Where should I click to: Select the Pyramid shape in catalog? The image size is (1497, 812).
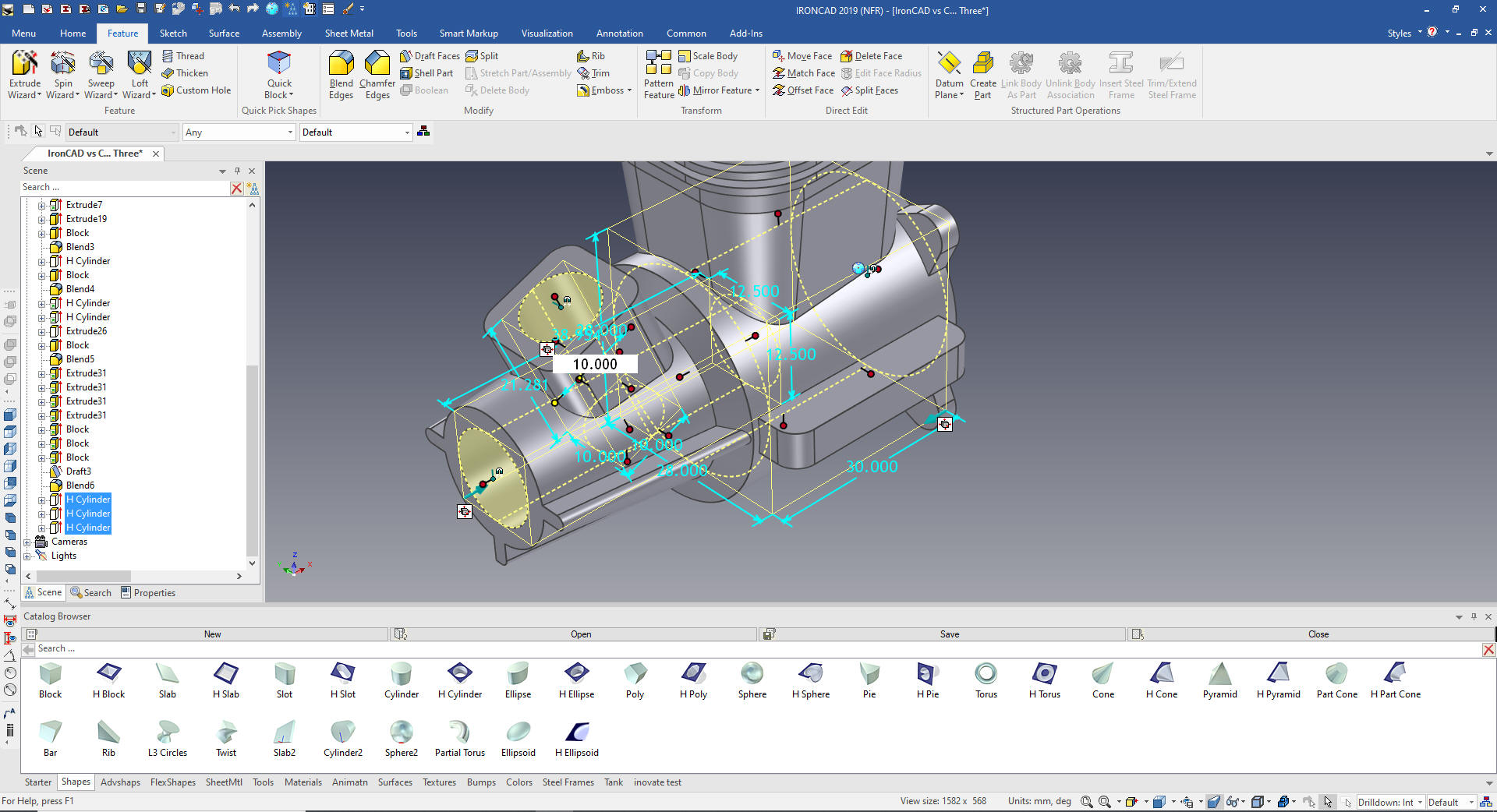coord(1219,673)
